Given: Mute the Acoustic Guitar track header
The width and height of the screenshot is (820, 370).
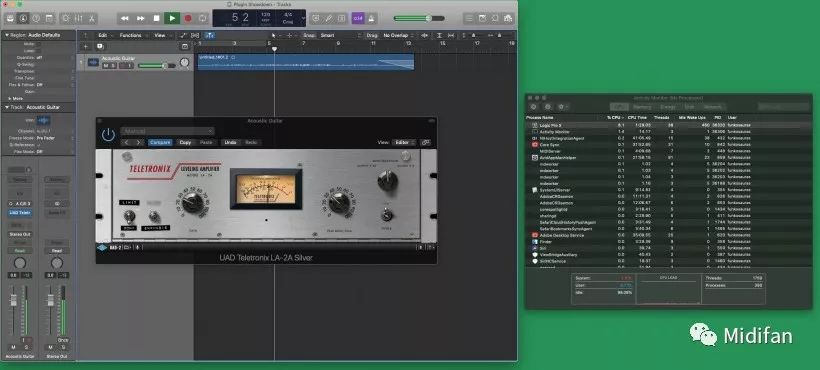Looking at the screenshot, I should 106,66.
